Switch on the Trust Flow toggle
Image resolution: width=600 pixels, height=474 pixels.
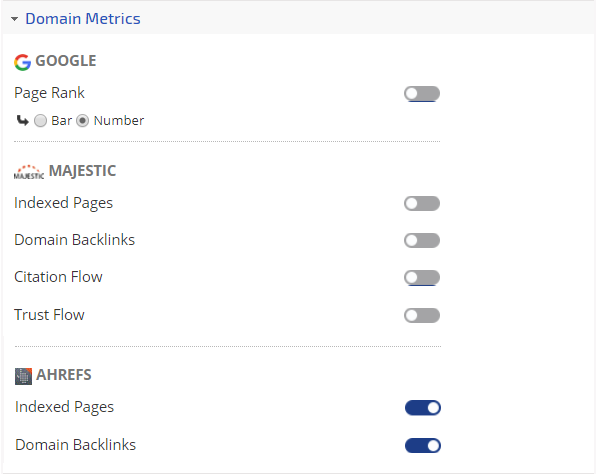tap(422, 315)
